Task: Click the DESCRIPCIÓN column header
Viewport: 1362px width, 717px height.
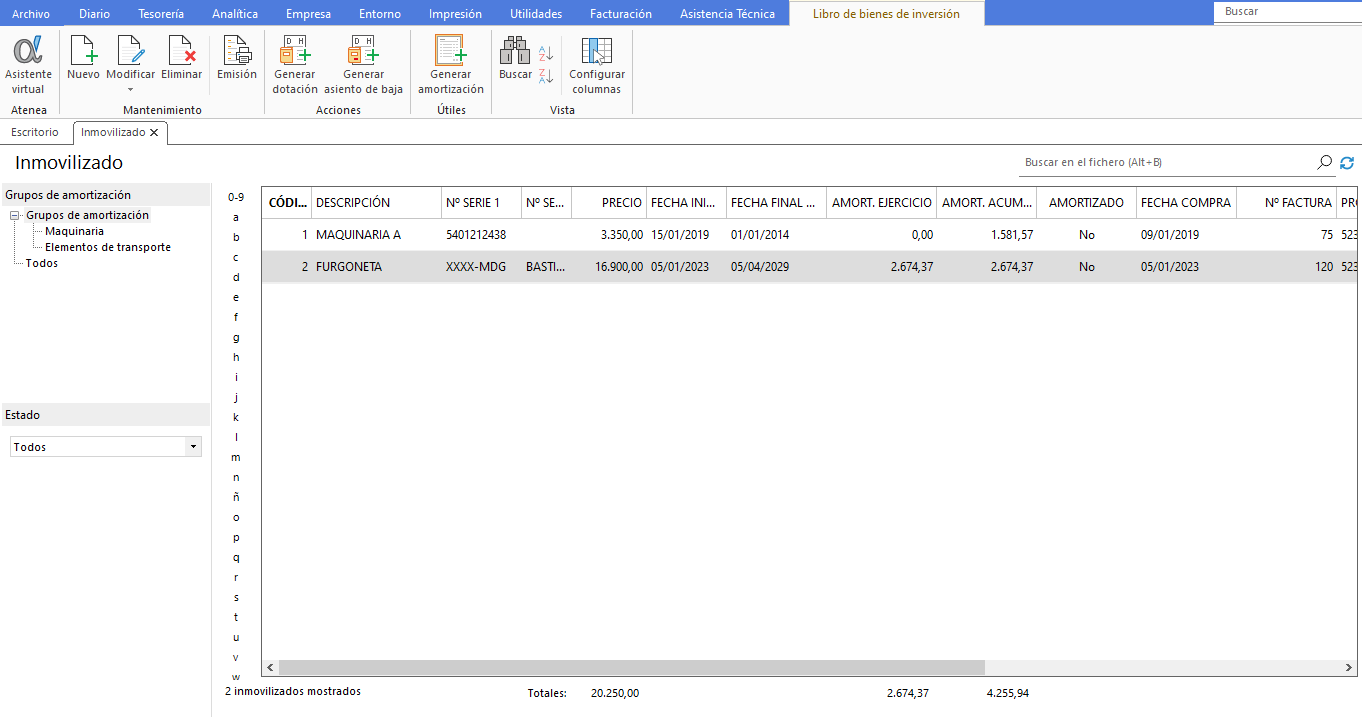Action: [x=376, y=202]
